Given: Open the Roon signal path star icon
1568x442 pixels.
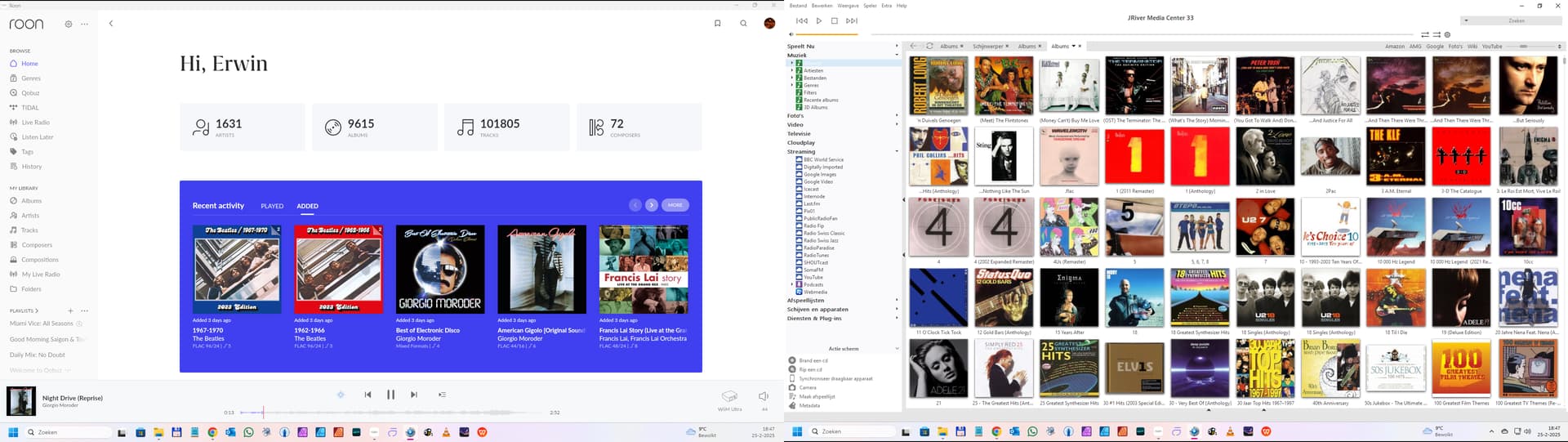Looking at the screenshot, I should 341,395.
